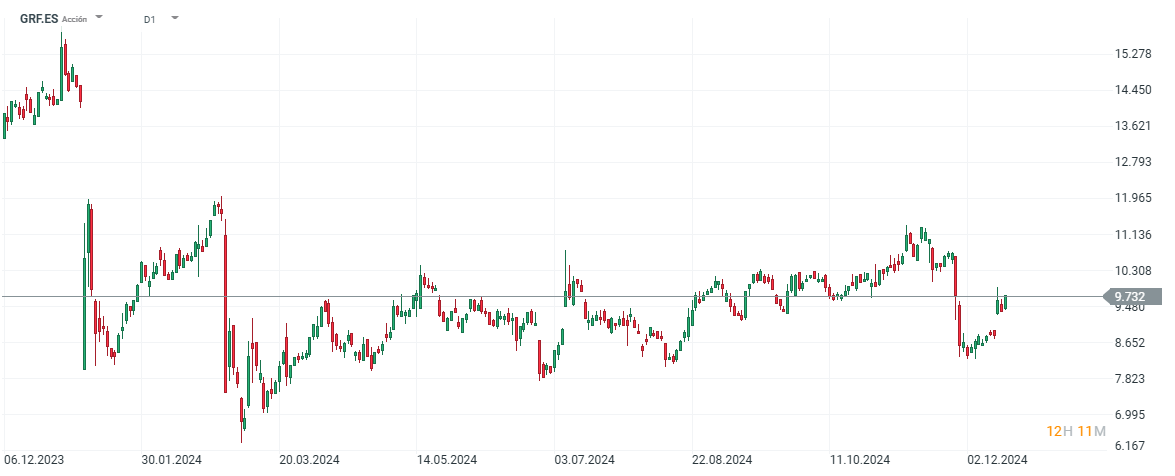The image size is (1175, 476).
Task: Click the 02.12.2024 date on axis
Action: coord(997,460)
